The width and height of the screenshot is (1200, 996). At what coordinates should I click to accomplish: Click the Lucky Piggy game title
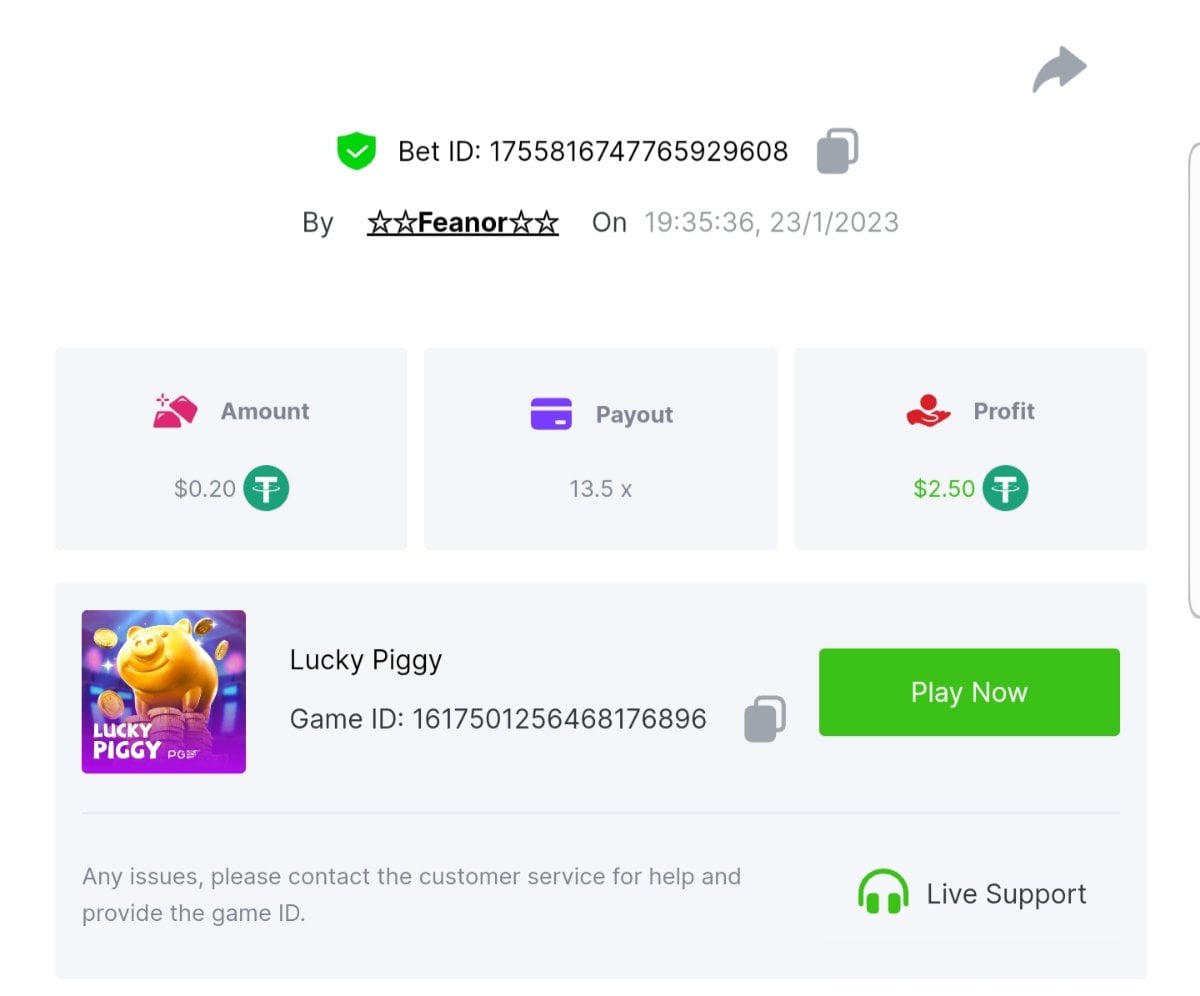pos(366,660)
